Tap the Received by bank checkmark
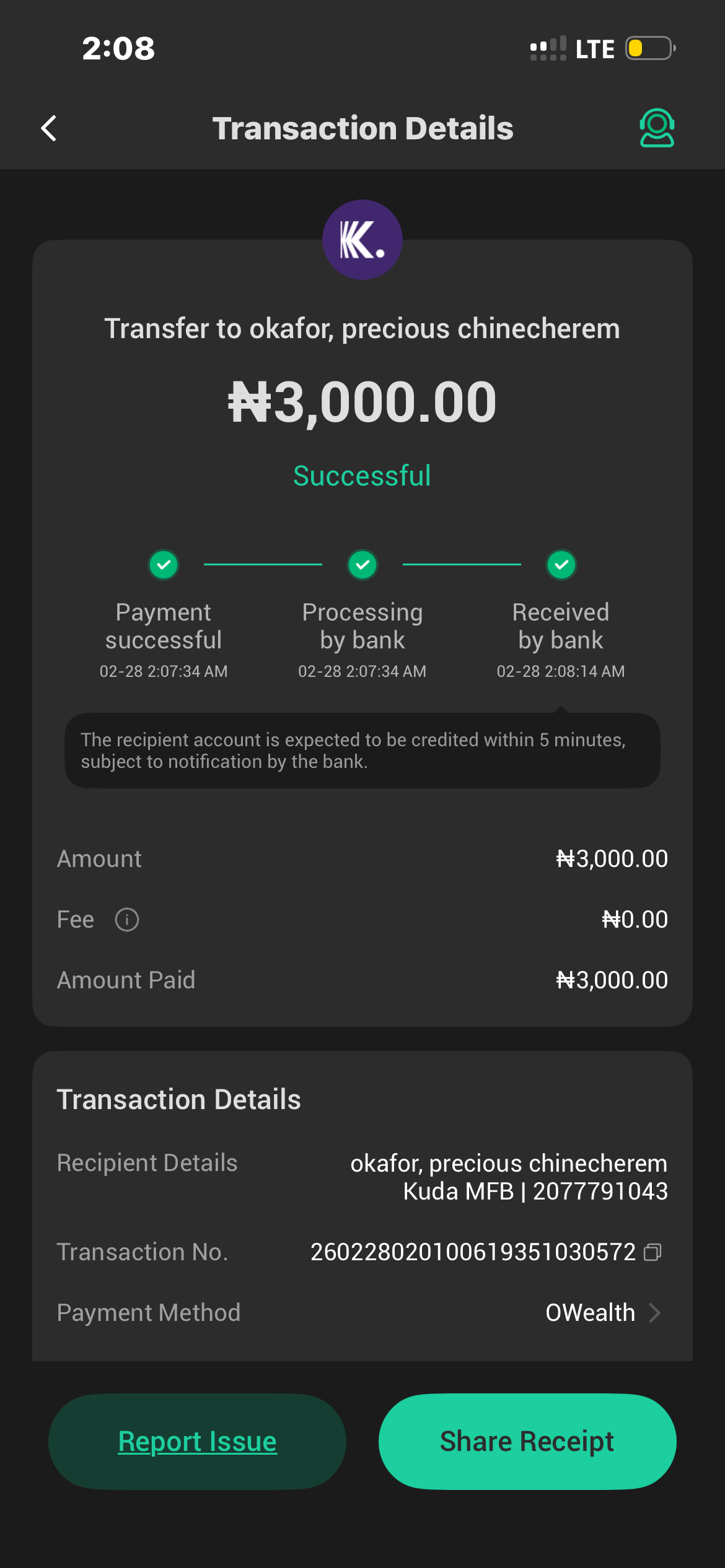The height and width of the screenshot is (1568, 725). click(x=561, y=565)
